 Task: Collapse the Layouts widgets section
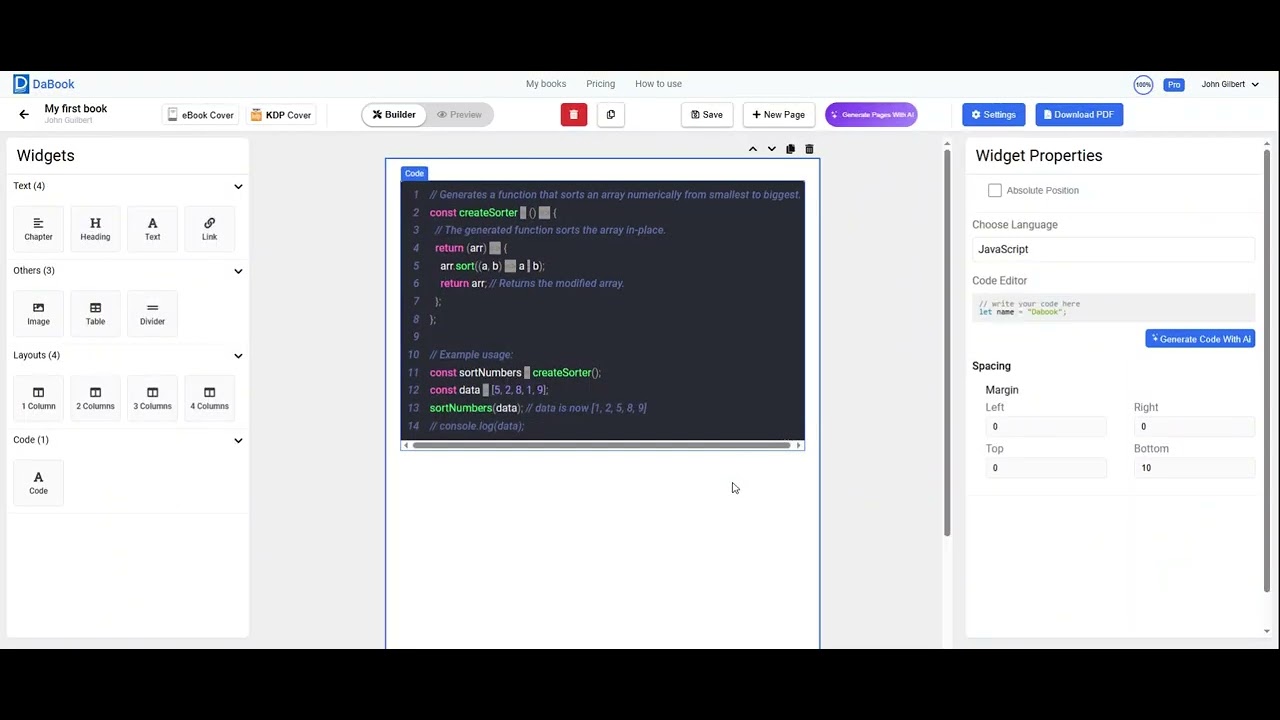pyautogui.click(x=238, y=355)
